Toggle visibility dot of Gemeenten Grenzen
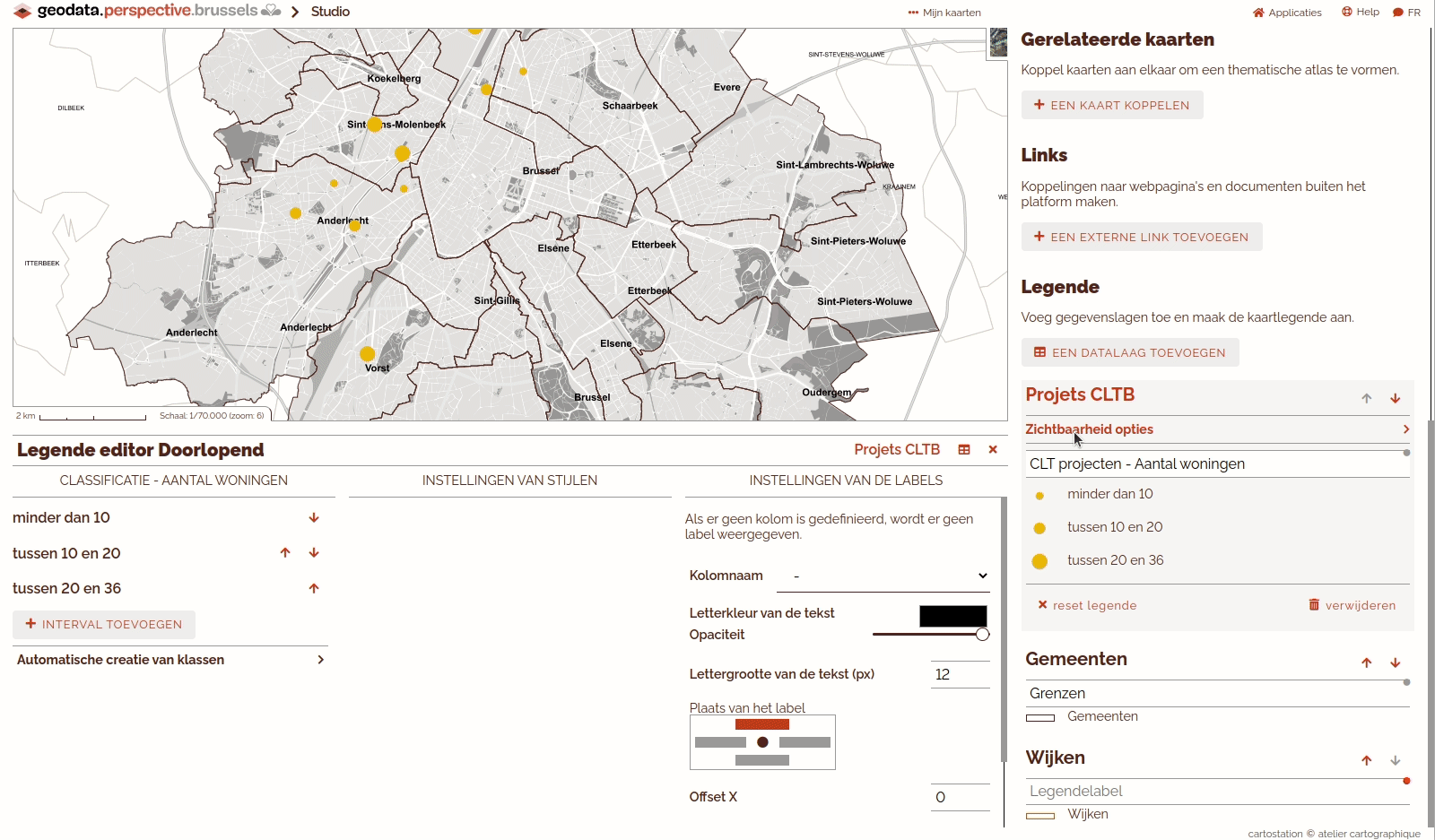Viewport: 1435px width, 840px height. (1406, 683)
